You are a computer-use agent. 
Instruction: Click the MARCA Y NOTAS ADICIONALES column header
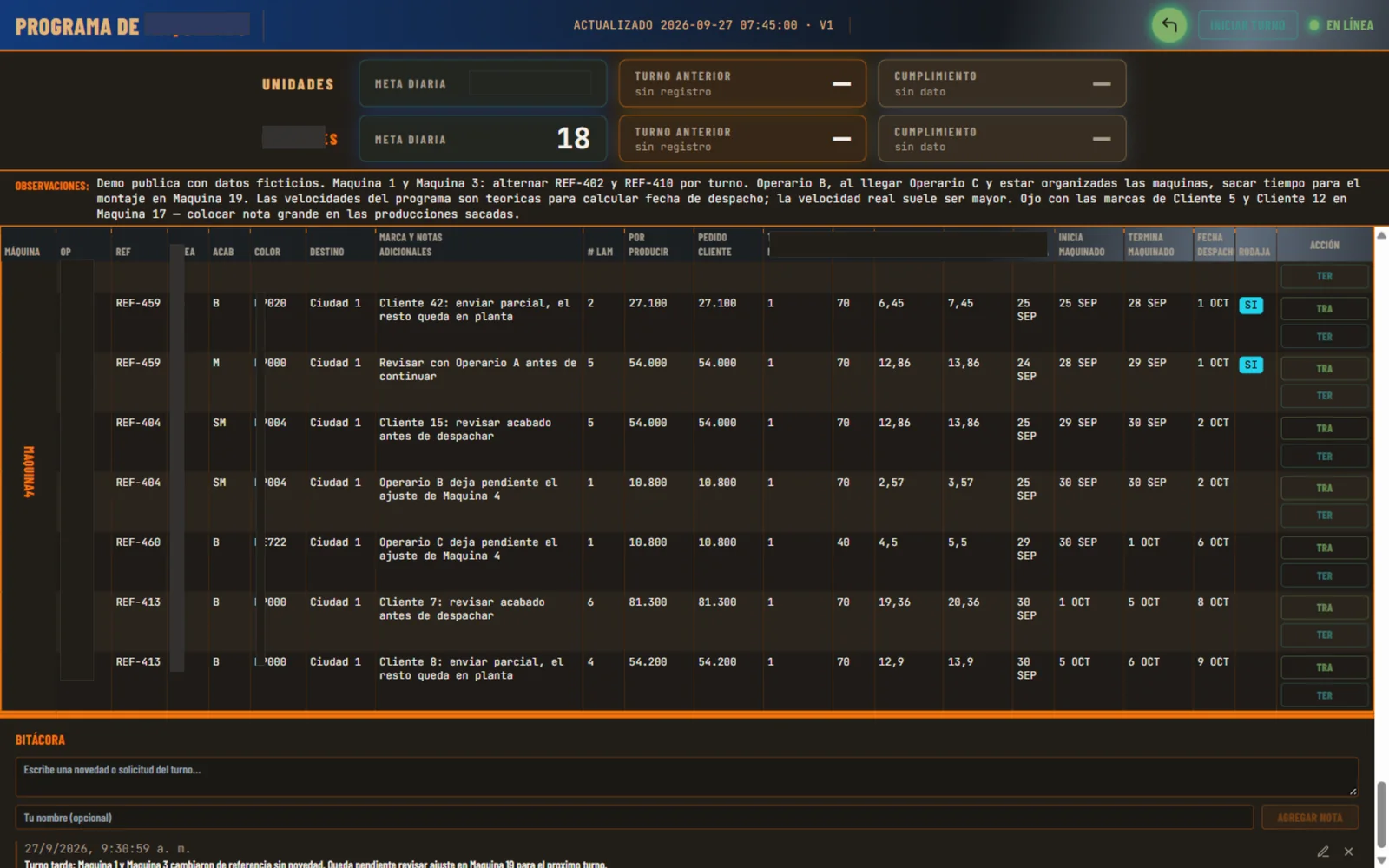(x=411, y=245)
